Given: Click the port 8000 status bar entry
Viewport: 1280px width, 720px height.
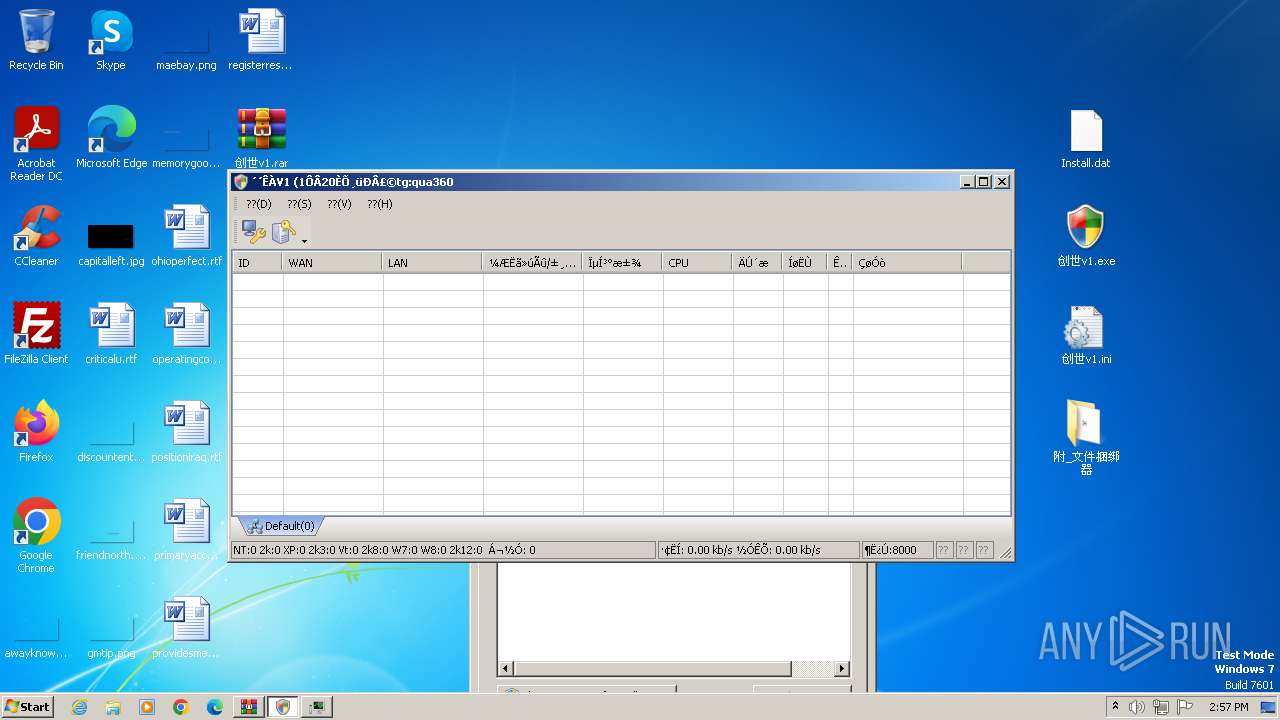Looking at the screenshot, I should (x=897, y=550).
